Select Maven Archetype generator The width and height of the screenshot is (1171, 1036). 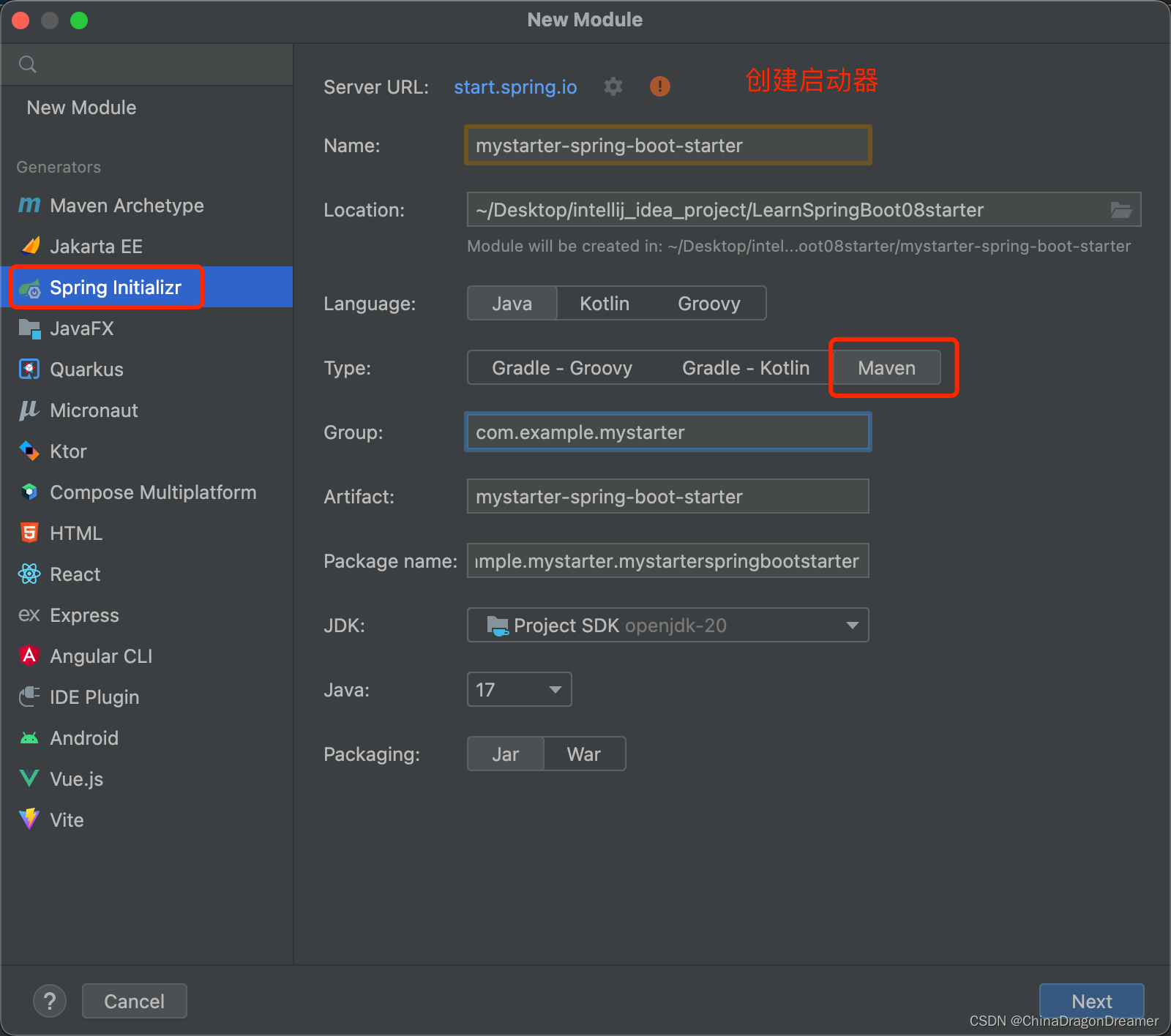click(147, 206)
